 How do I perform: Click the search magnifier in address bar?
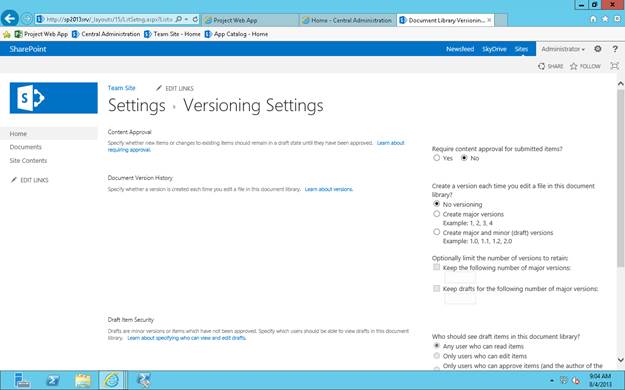[179, 19]
